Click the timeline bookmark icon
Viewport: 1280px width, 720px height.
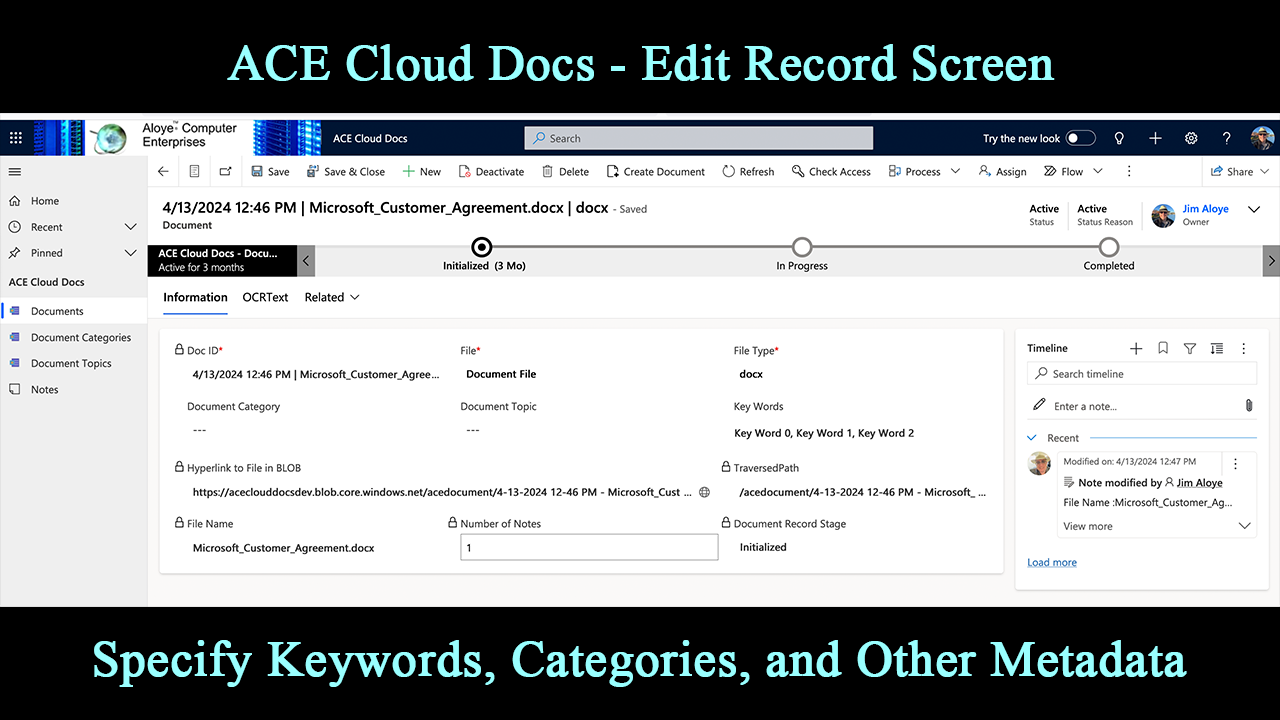1163,348
